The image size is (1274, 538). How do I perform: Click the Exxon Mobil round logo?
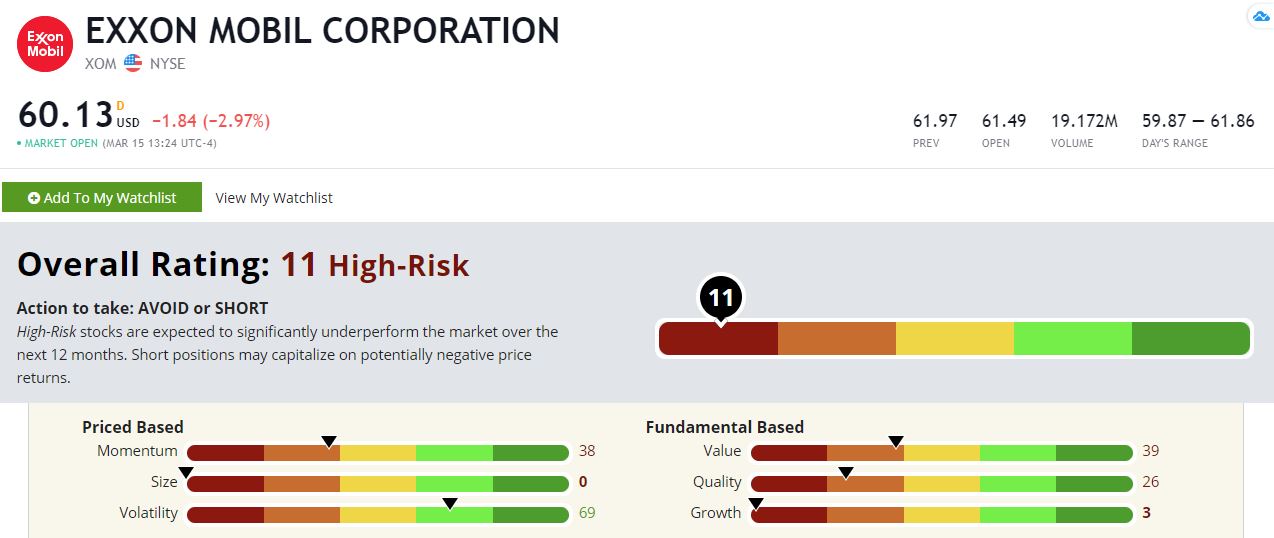45,44
